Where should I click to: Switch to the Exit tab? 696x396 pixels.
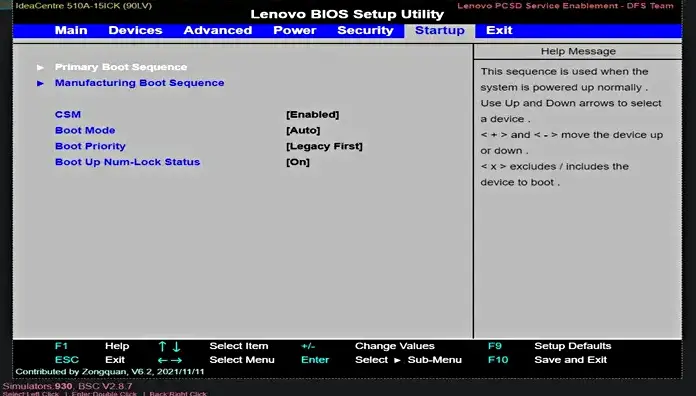tap(499, 30)
